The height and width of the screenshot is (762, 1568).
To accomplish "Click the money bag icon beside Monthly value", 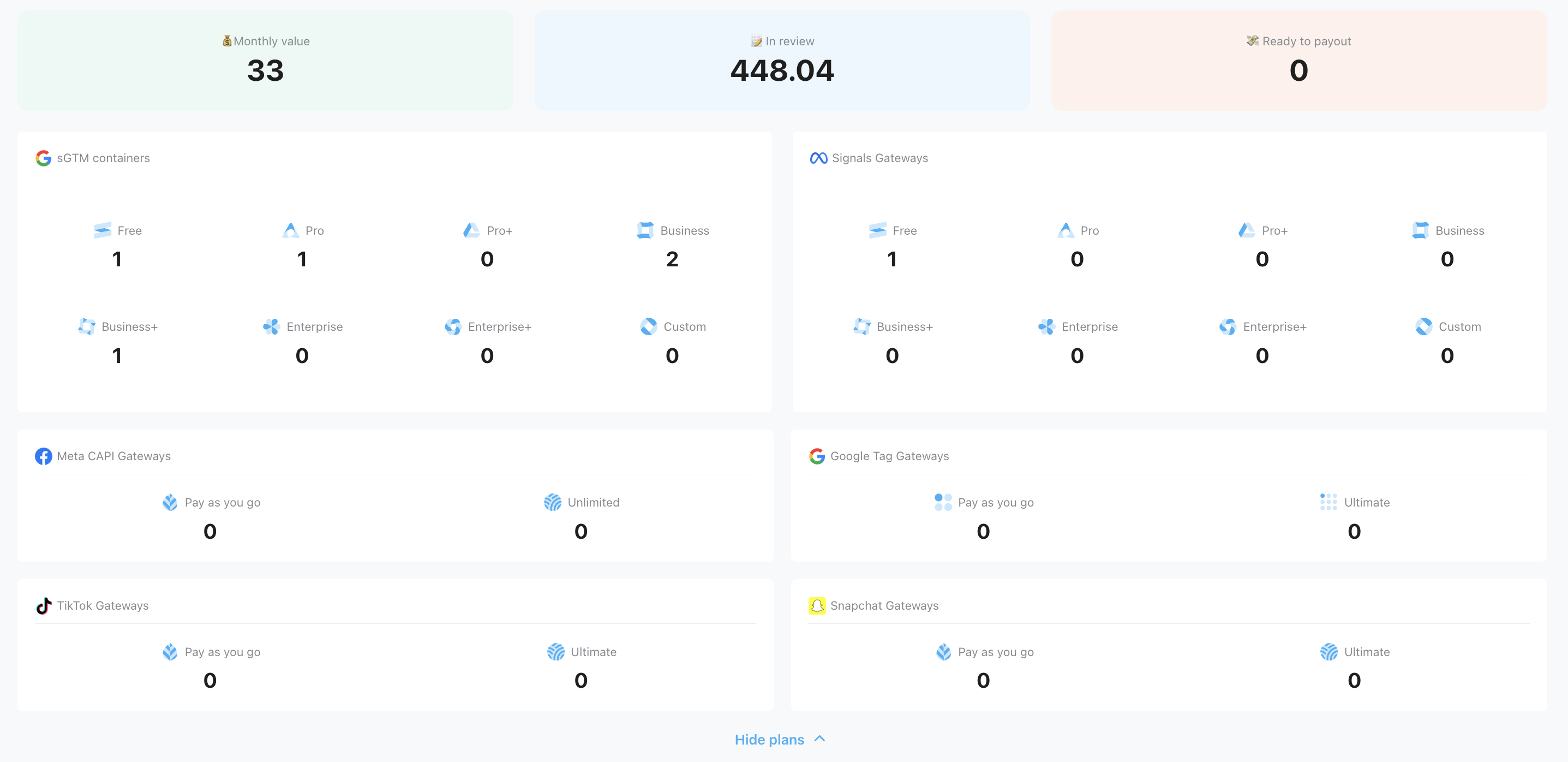I will coord(227,41).
